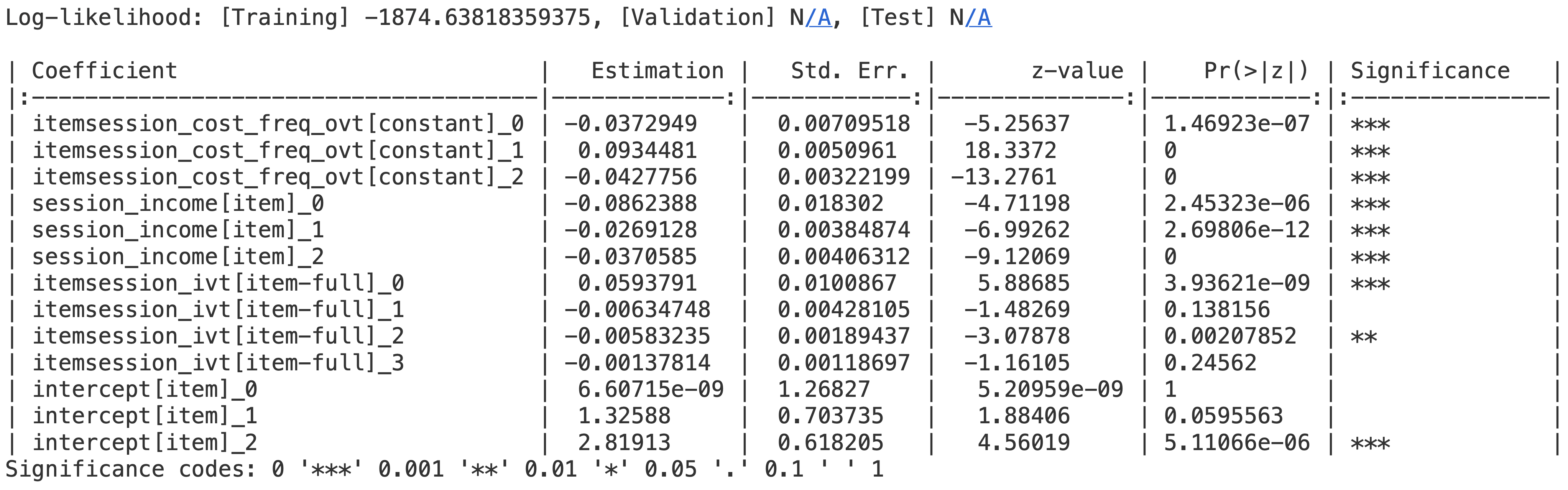
Task: Select the Std. Err. column header
Action: 850,71
